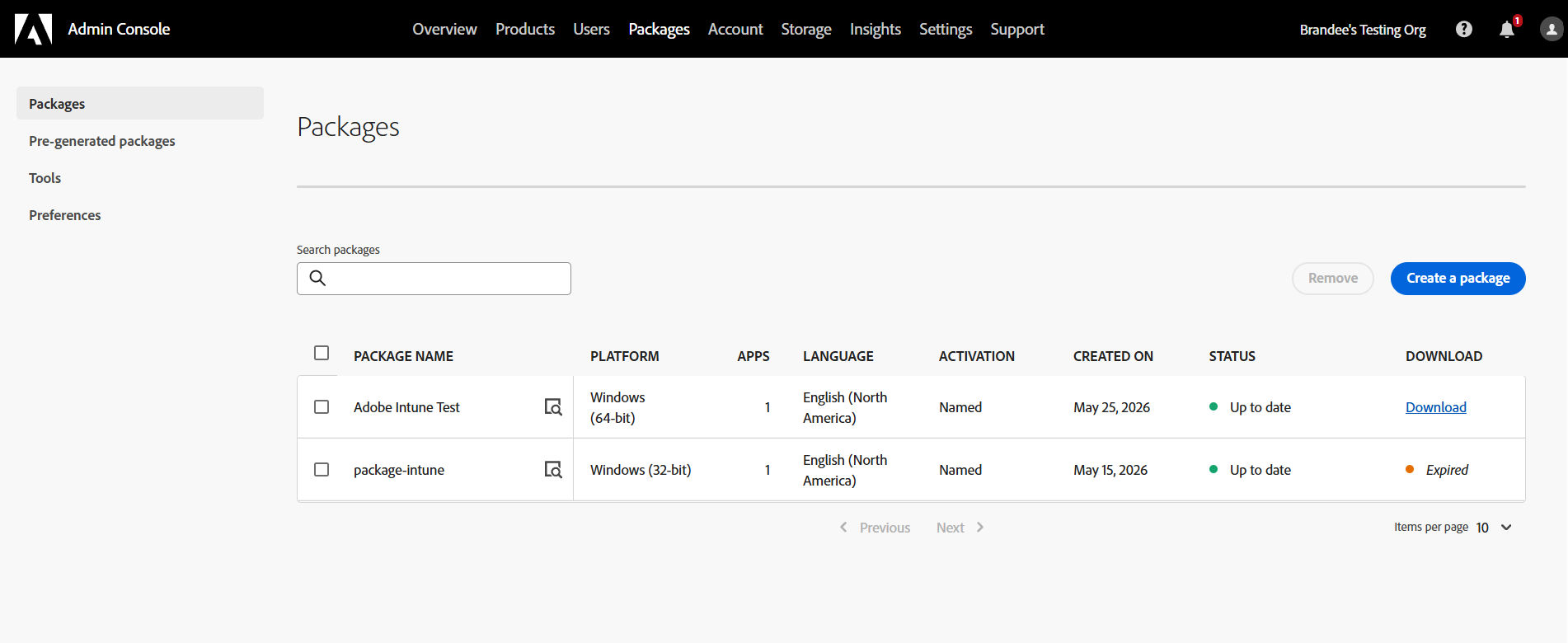Open Preferences in the sidebar

(64, 215)
